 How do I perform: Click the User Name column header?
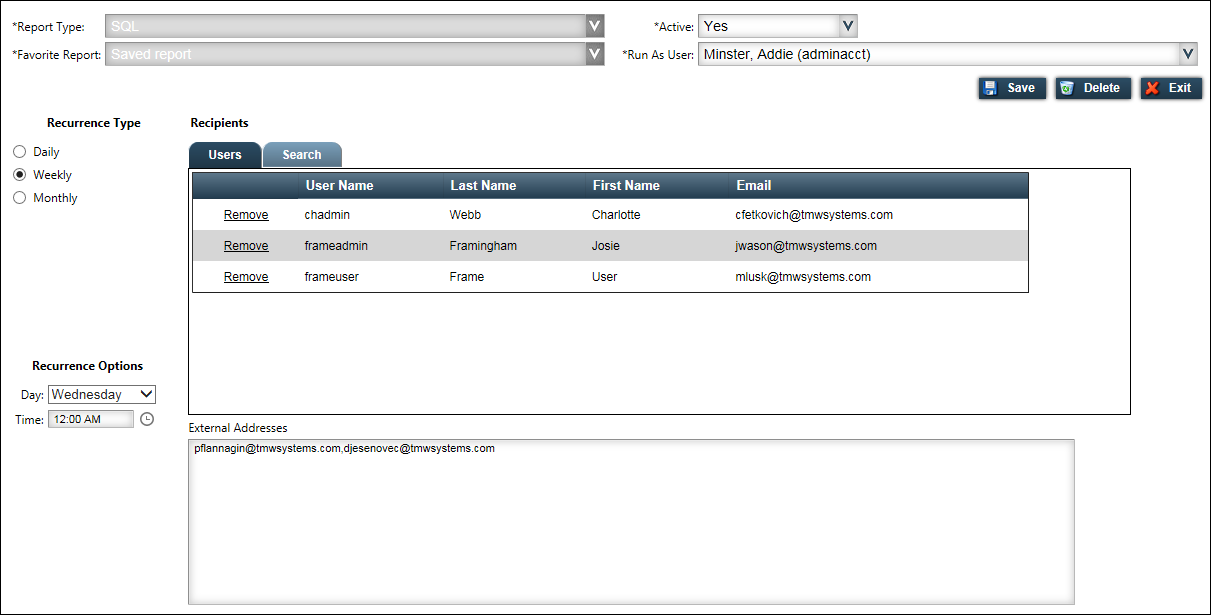[x=339, y=185]
